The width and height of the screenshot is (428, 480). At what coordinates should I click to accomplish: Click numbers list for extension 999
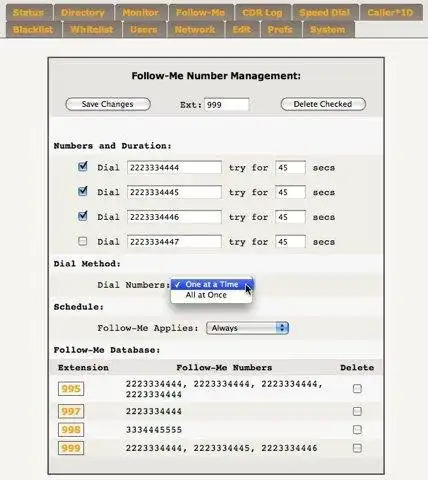point(222,448)
